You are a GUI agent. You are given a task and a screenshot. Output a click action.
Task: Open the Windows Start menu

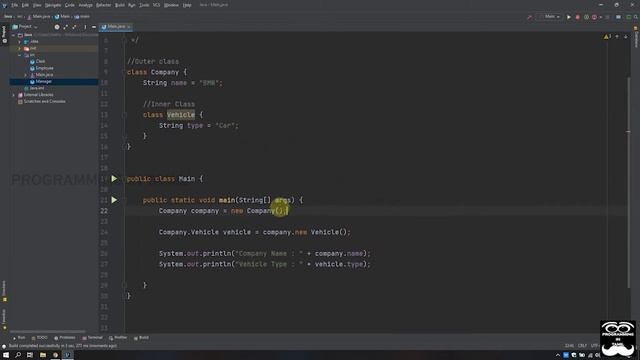coord(6,355)
